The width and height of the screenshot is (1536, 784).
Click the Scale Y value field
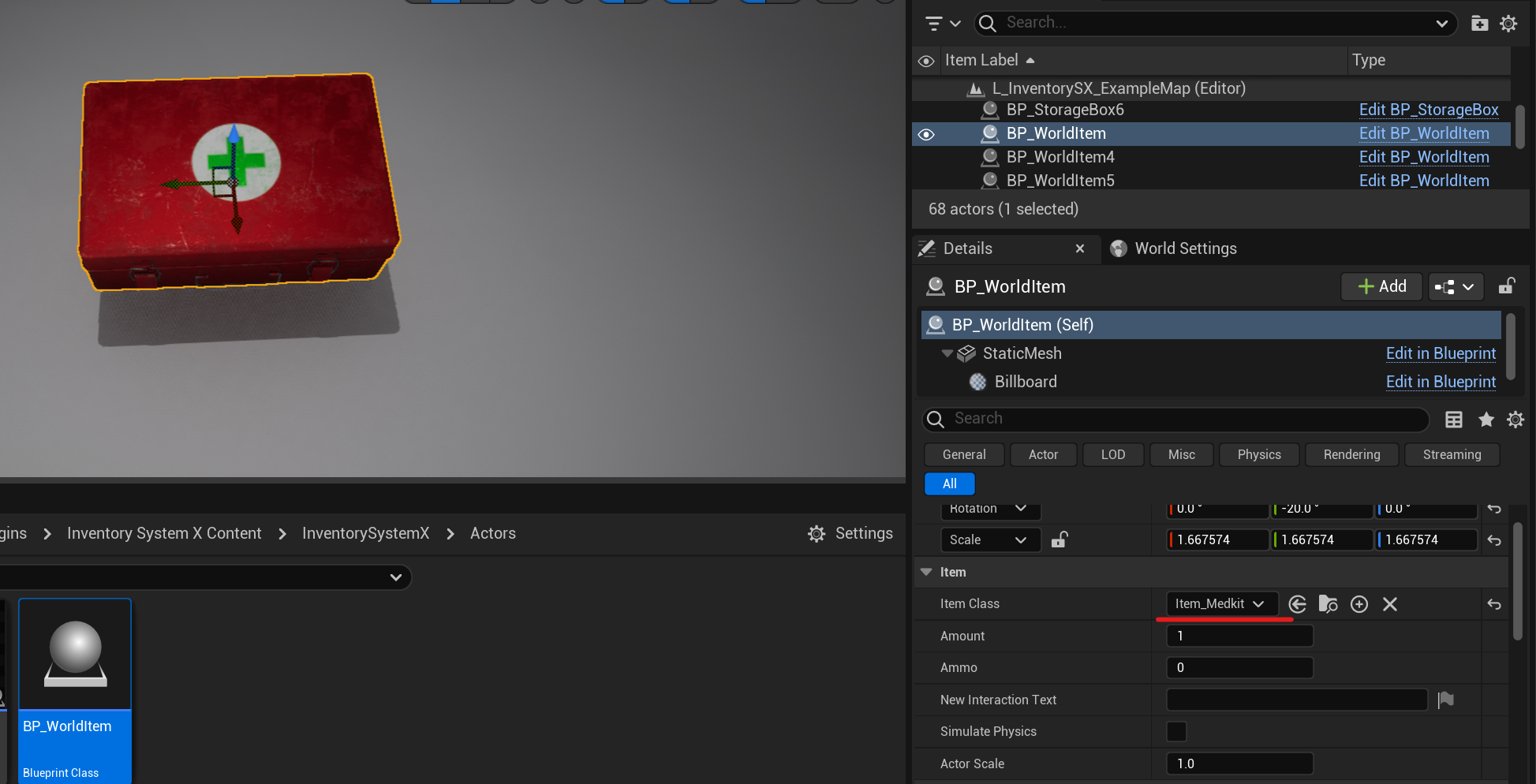1321,539
